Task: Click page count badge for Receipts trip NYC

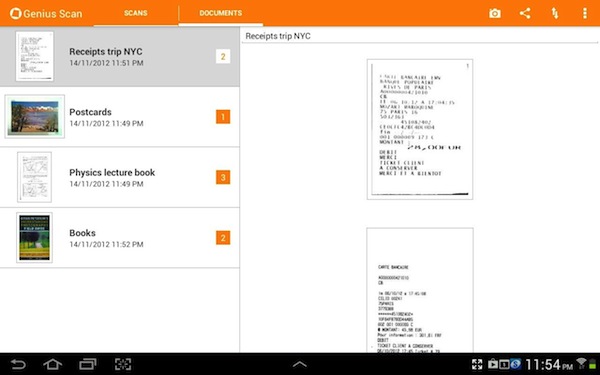Action: (x=223, y=57)
